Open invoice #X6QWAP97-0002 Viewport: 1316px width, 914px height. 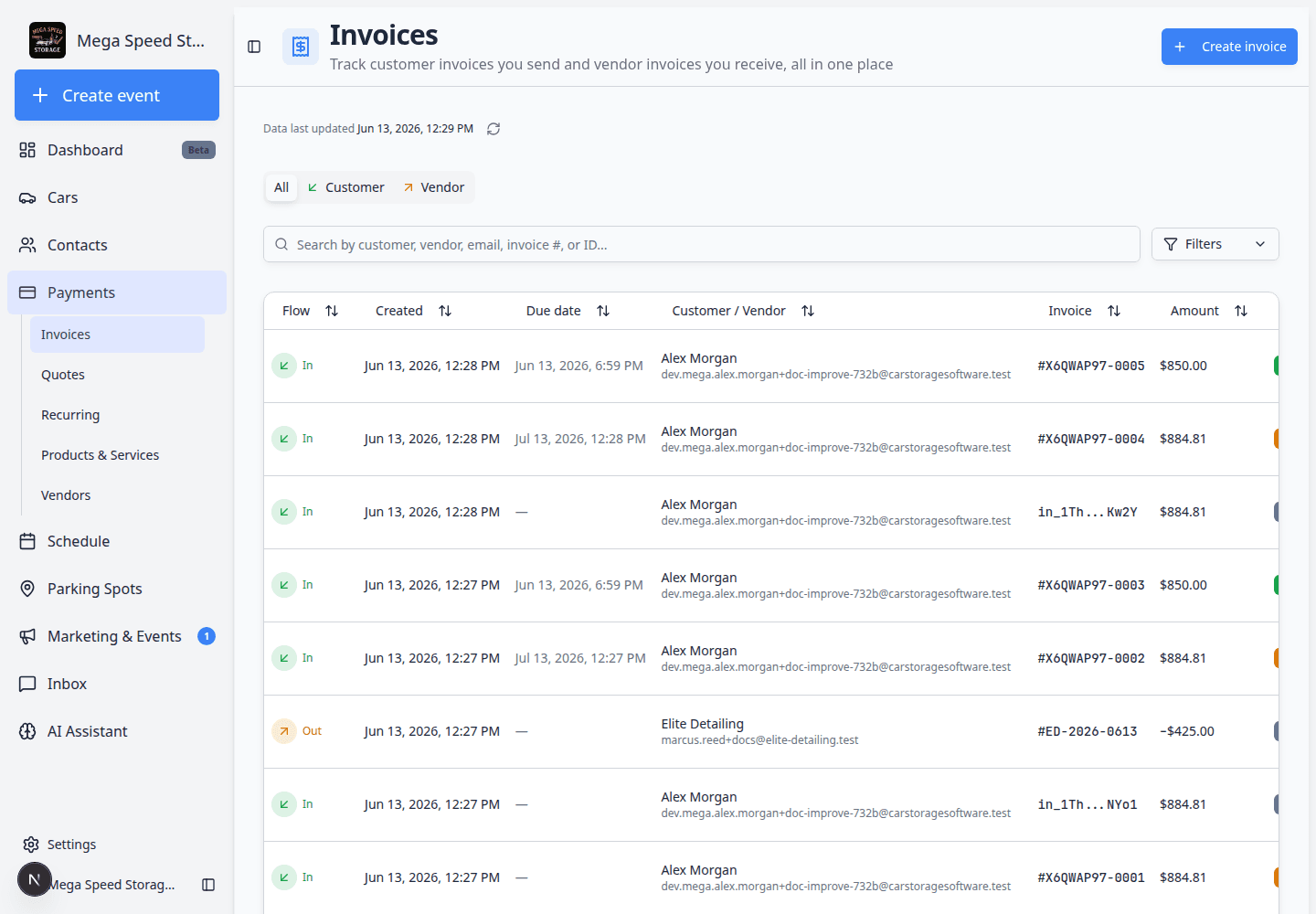point(1091,658)
